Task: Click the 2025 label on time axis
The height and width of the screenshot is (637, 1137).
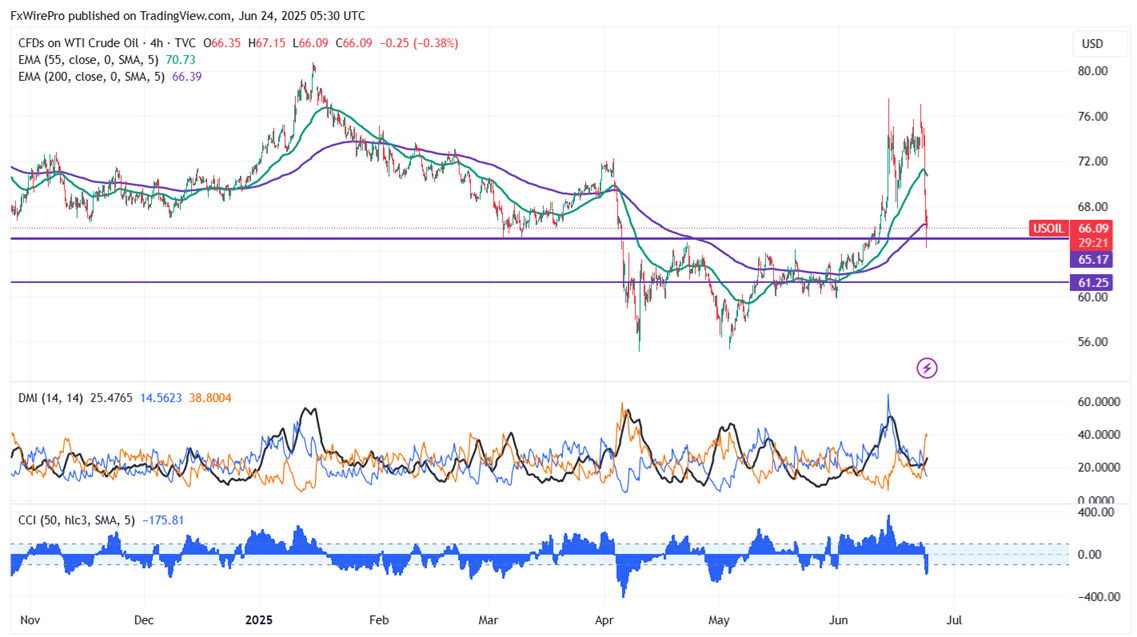Action: point(259,620)
